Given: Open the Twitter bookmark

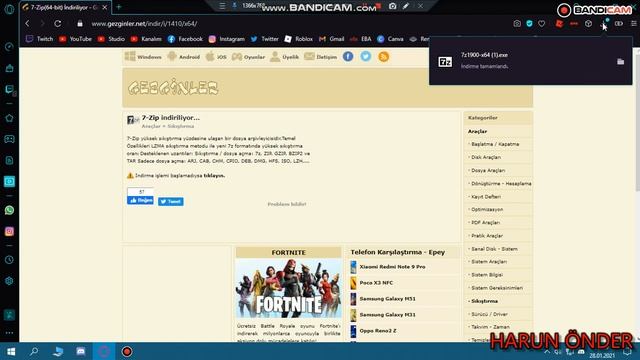Looking at the screenshot, I should [x=264, y=39].
